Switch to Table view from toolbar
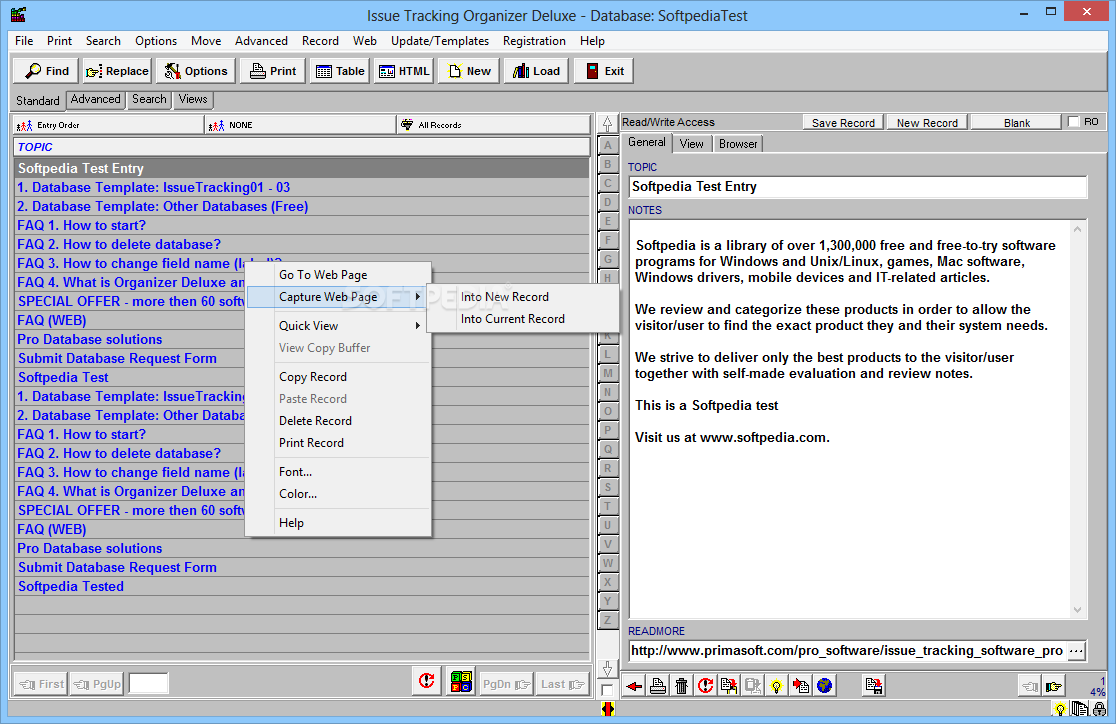This screenshot has height=724, width=1116. click(x=339, y=71)
